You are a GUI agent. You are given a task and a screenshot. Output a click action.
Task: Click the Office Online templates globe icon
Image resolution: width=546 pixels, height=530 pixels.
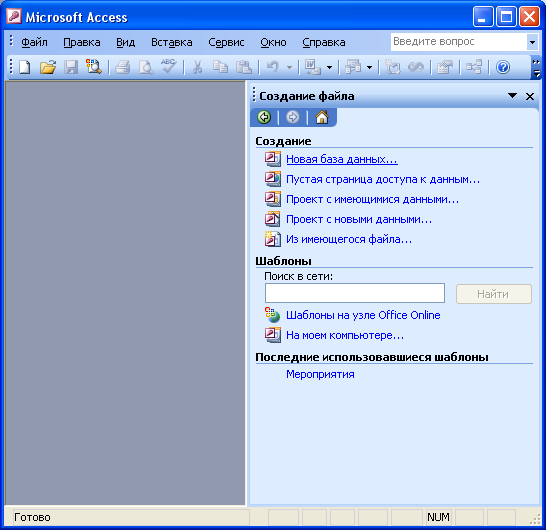click(273, 315)
